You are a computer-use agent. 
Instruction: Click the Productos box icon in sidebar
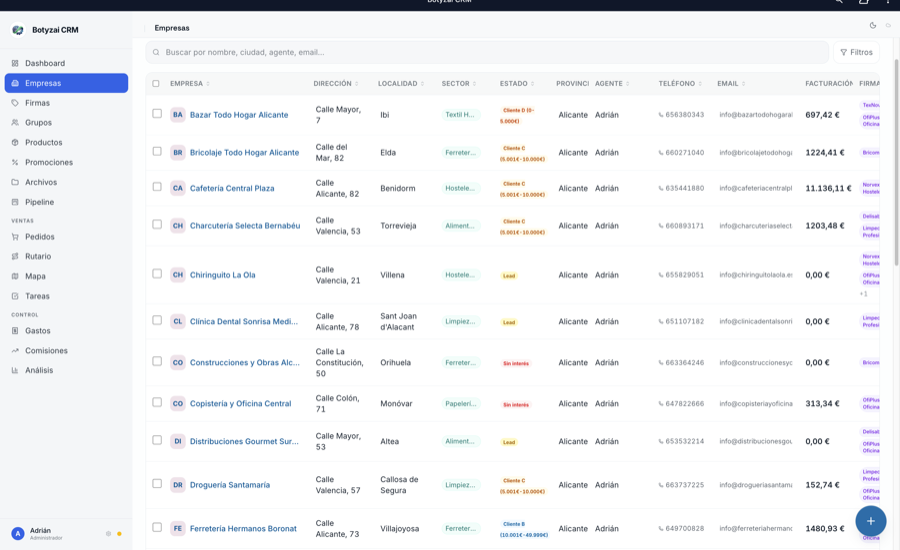[x=15, y=142]
